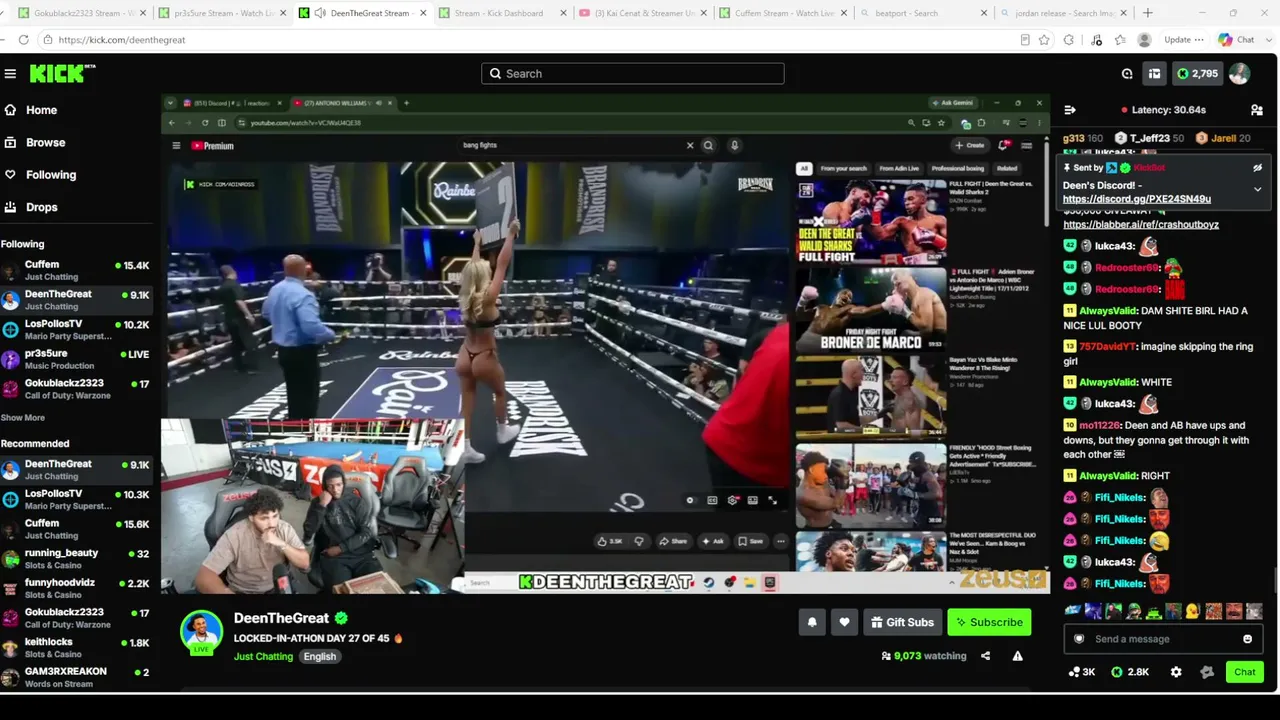The height and width of the screenshot is (720, 1280).
Task: Expand Following list with Show More
Action: point(22,418)
